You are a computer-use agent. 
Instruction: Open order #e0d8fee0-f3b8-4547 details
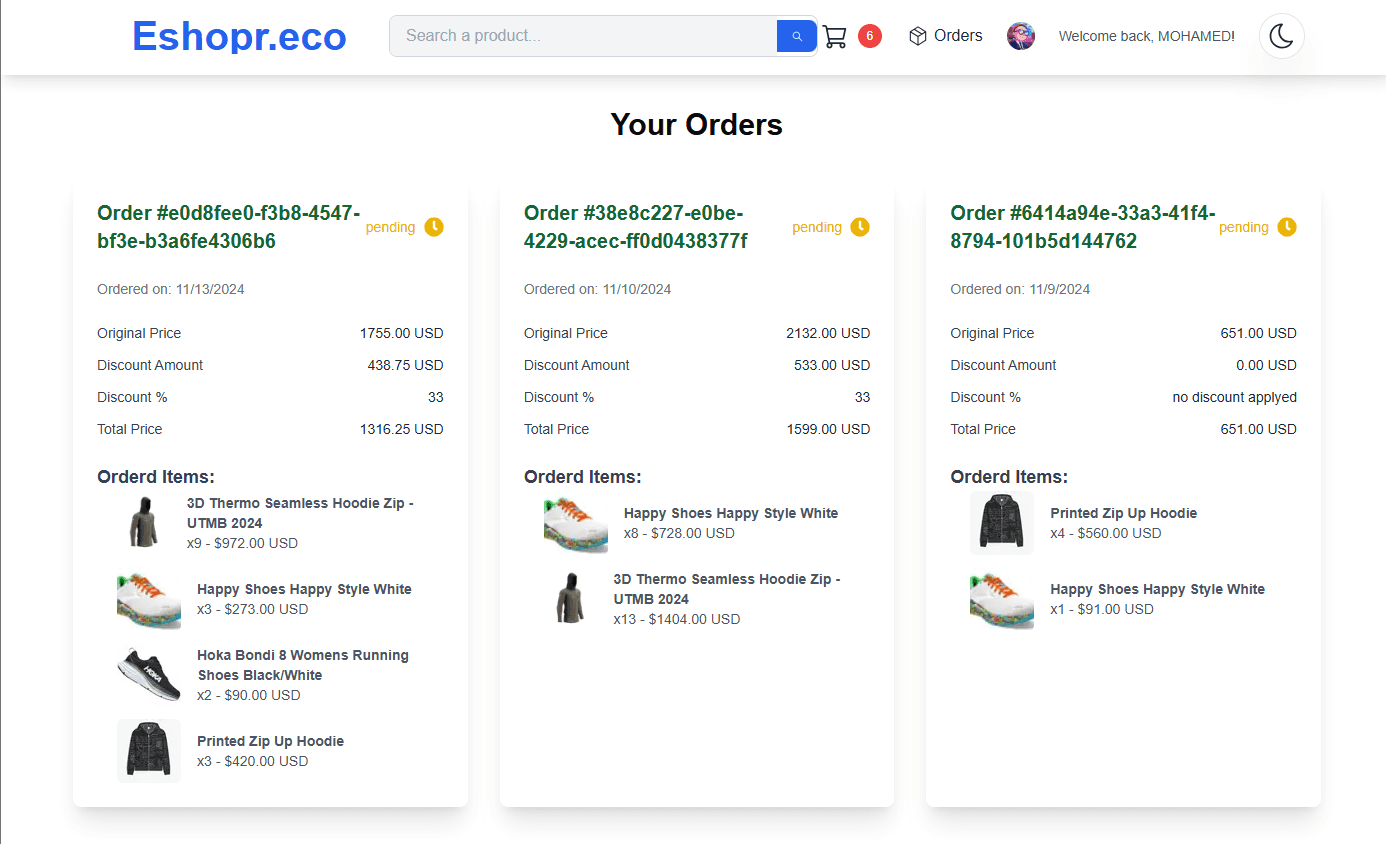click(x=228, y=226)
